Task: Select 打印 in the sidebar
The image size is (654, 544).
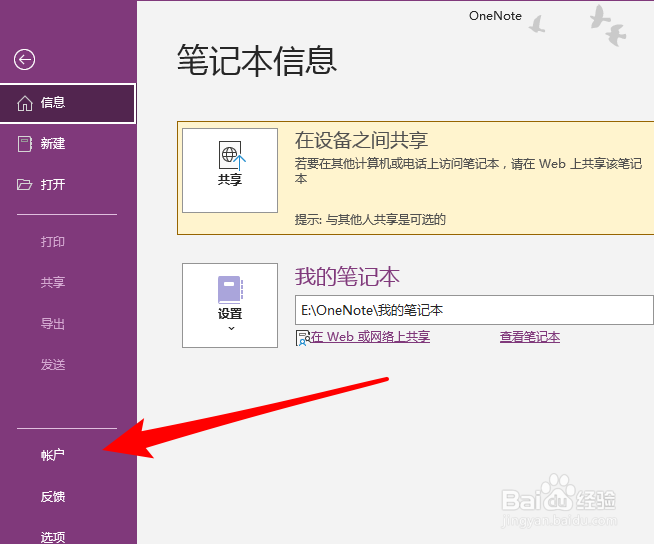Action: click(x=53, y=242)
